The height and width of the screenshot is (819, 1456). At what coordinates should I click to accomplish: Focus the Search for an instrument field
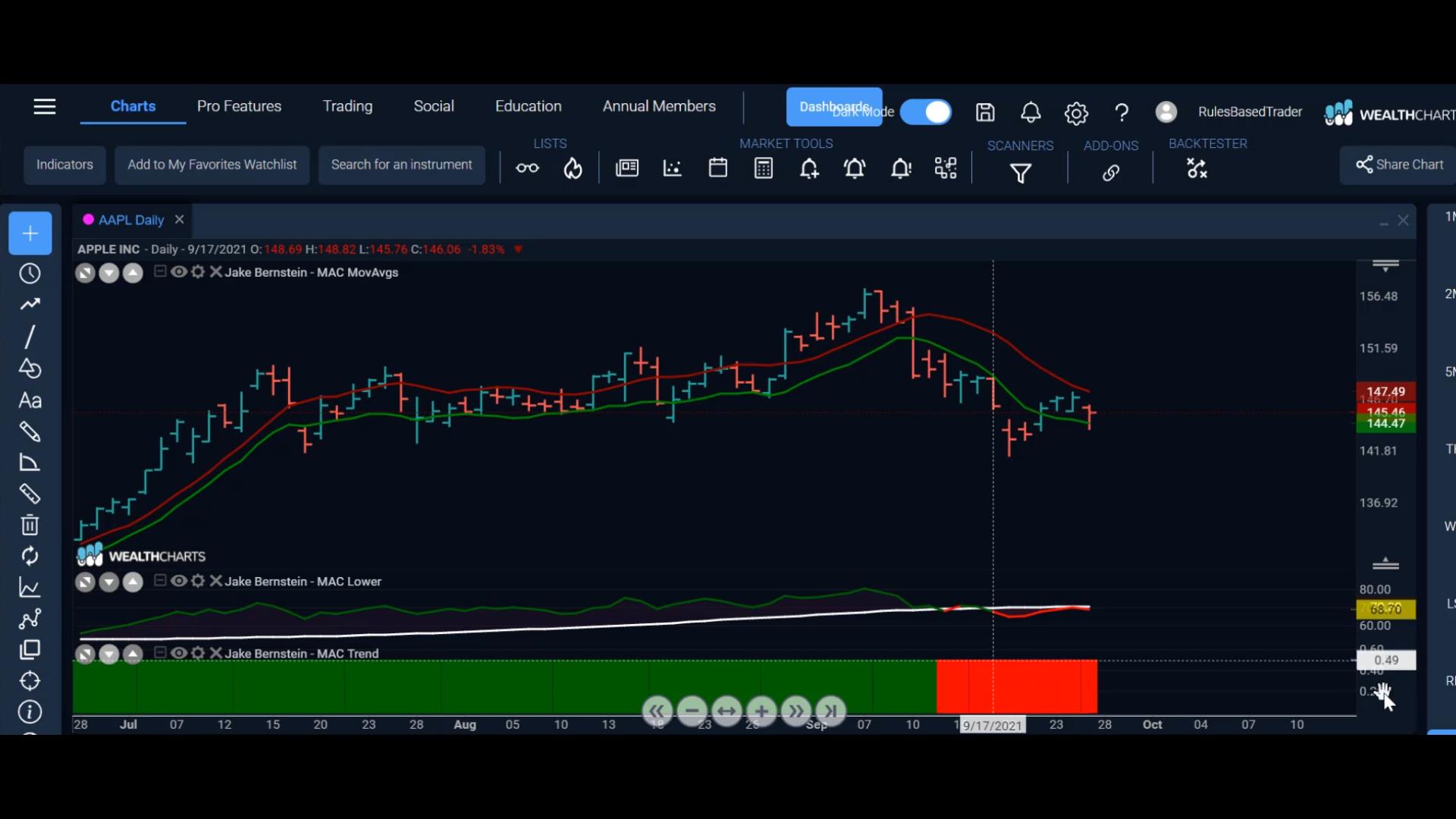[x=402, y=165]
